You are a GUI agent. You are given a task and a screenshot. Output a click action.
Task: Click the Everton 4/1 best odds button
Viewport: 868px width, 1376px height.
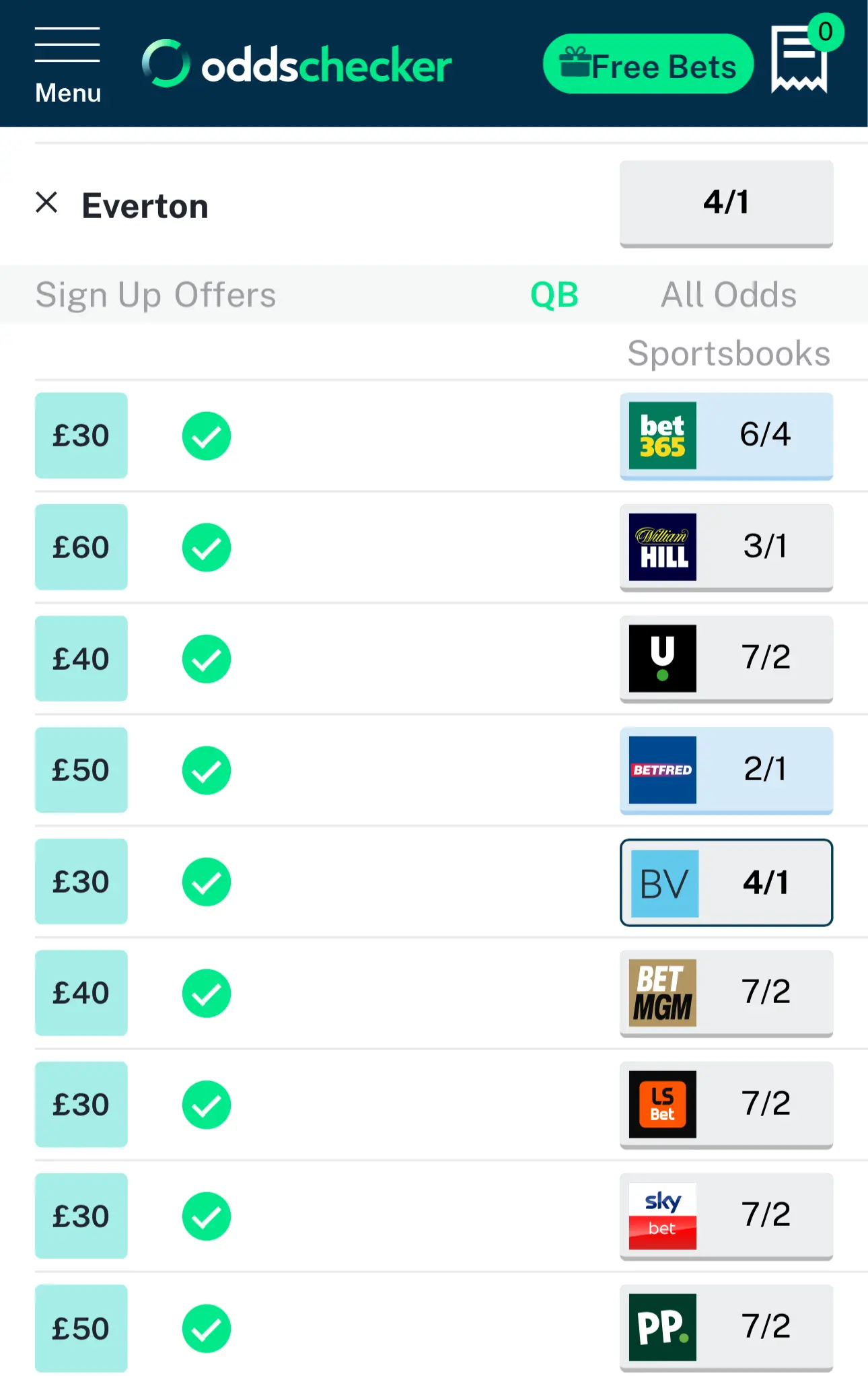click(x=726, y=203)
